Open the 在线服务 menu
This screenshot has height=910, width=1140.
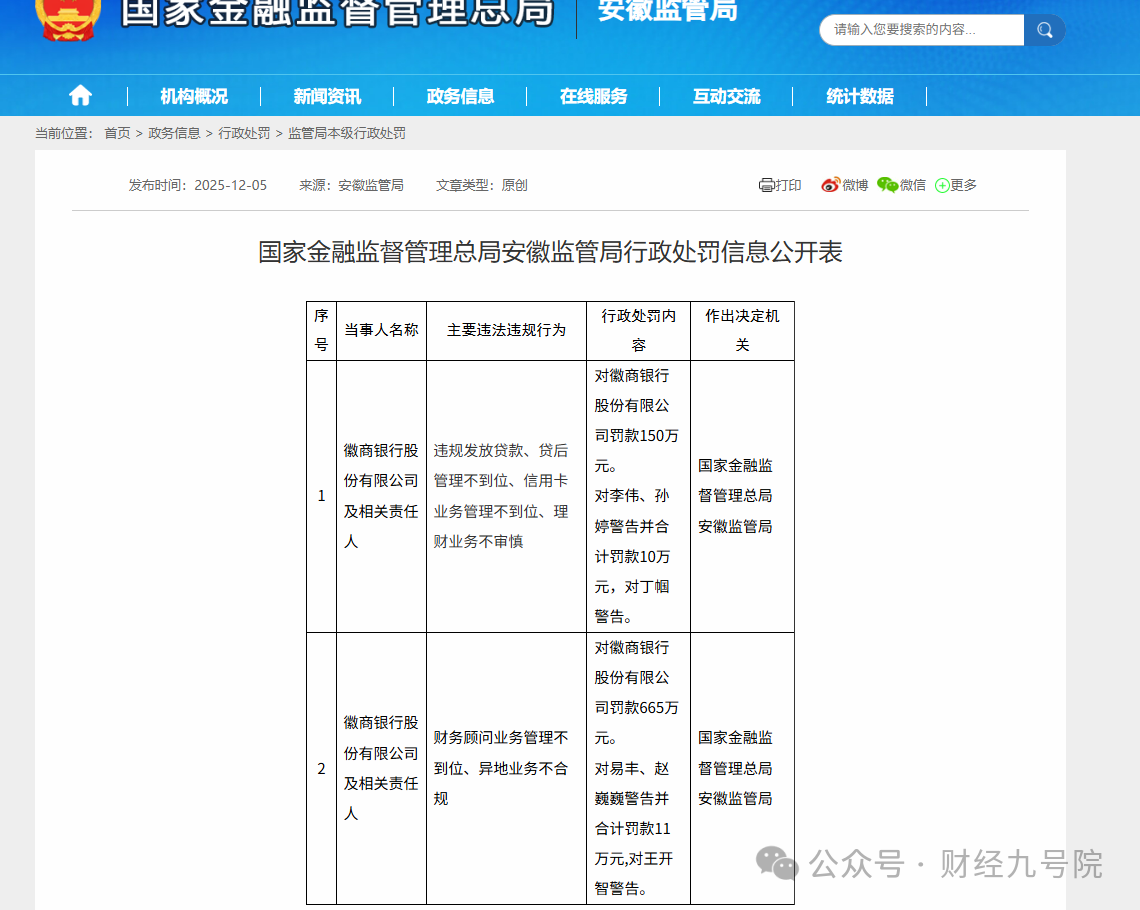click(593, 96)
